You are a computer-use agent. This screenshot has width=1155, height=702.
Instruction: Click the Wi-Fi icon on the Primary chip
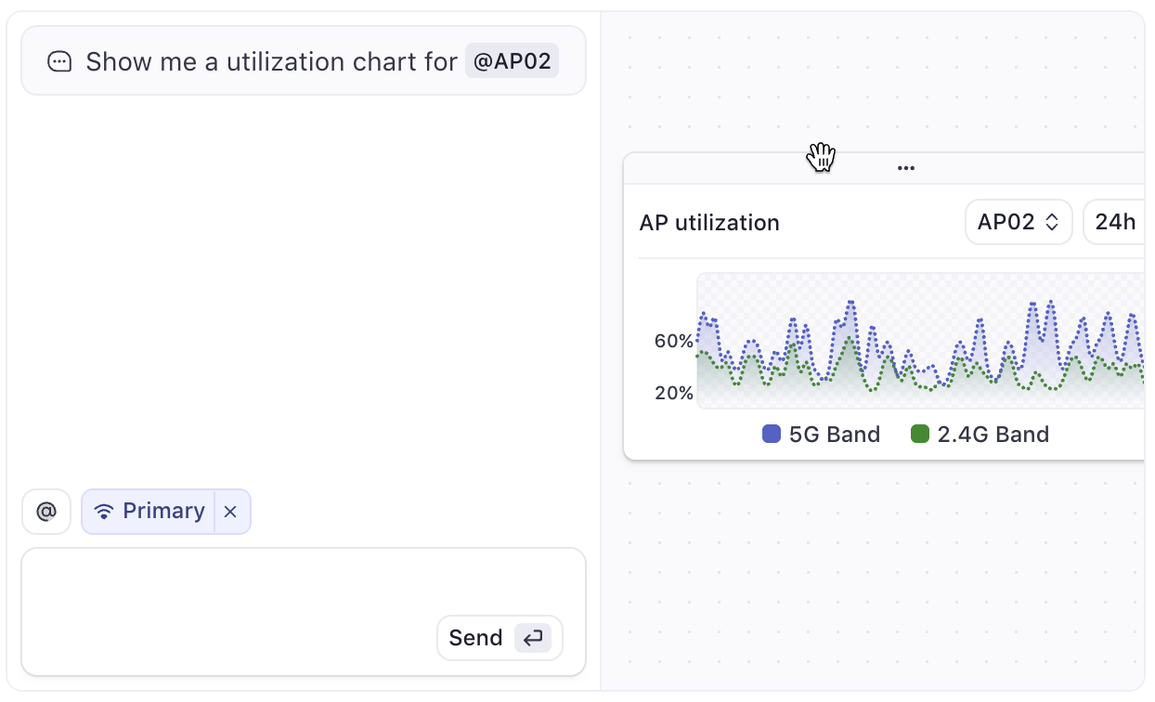click(104, 511)
